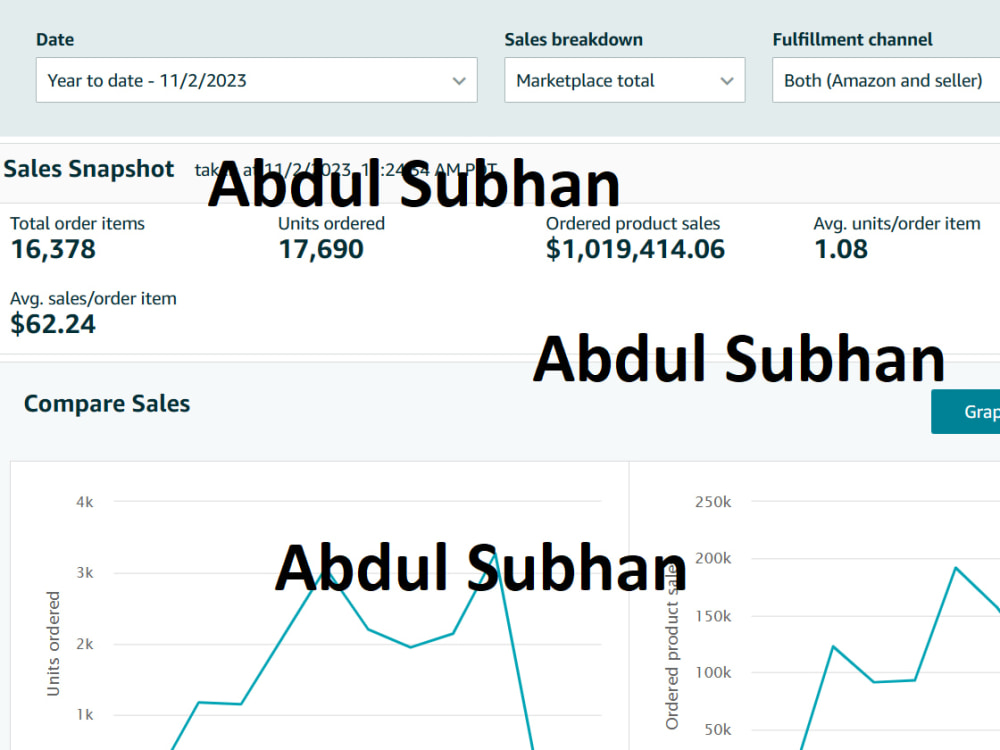Click the 3k tick on units chart
Viewport: 1000px width, 750px height.
85,573
